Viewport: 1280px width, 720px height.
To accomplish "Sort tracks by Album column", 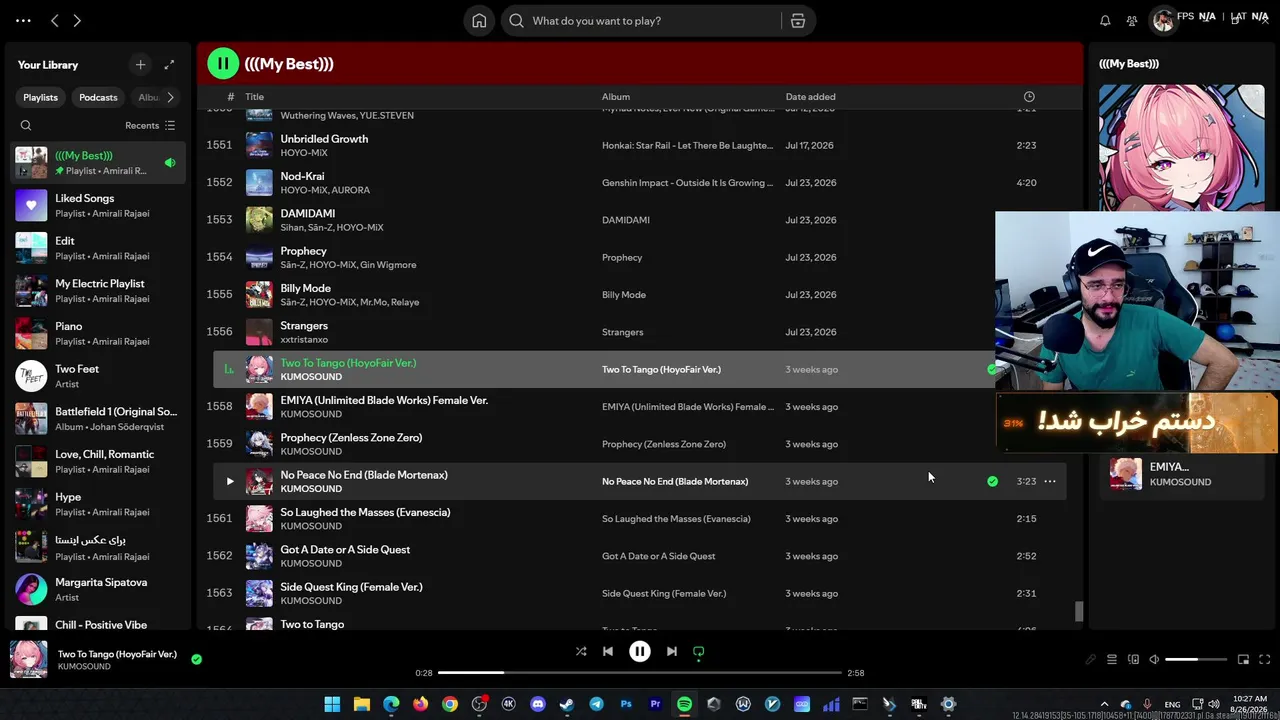I will (616, 97).
